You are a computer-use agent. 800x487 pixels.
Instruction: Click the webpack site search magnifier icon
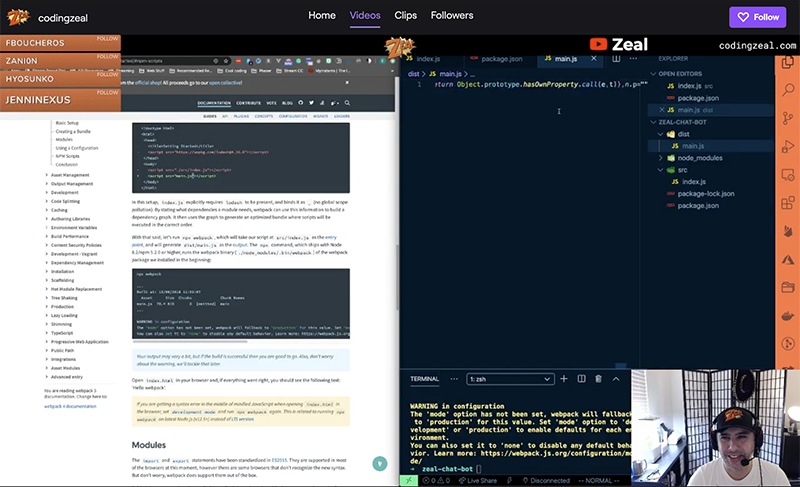(x=347, y=103)
